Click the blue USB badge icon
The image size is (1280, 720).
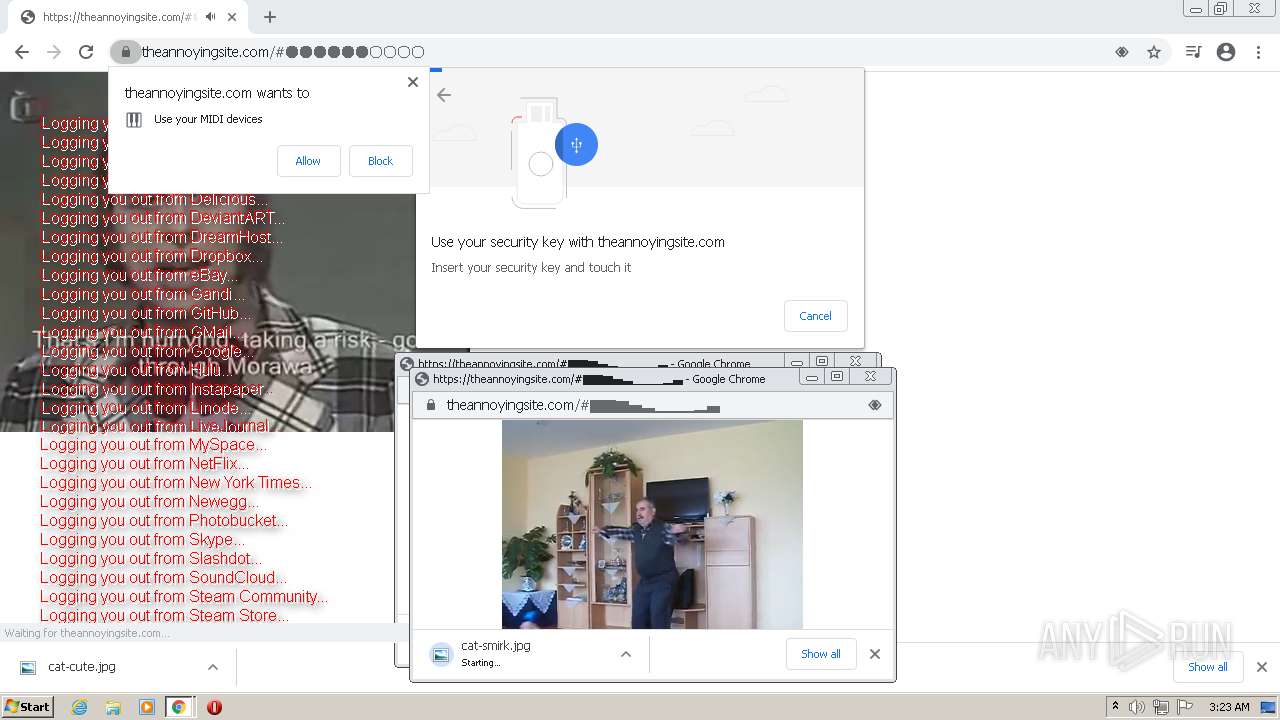click(576, 145)
